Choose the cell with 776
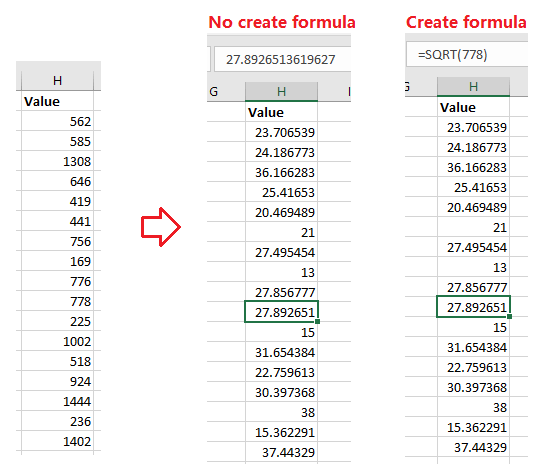 point(58,281)
